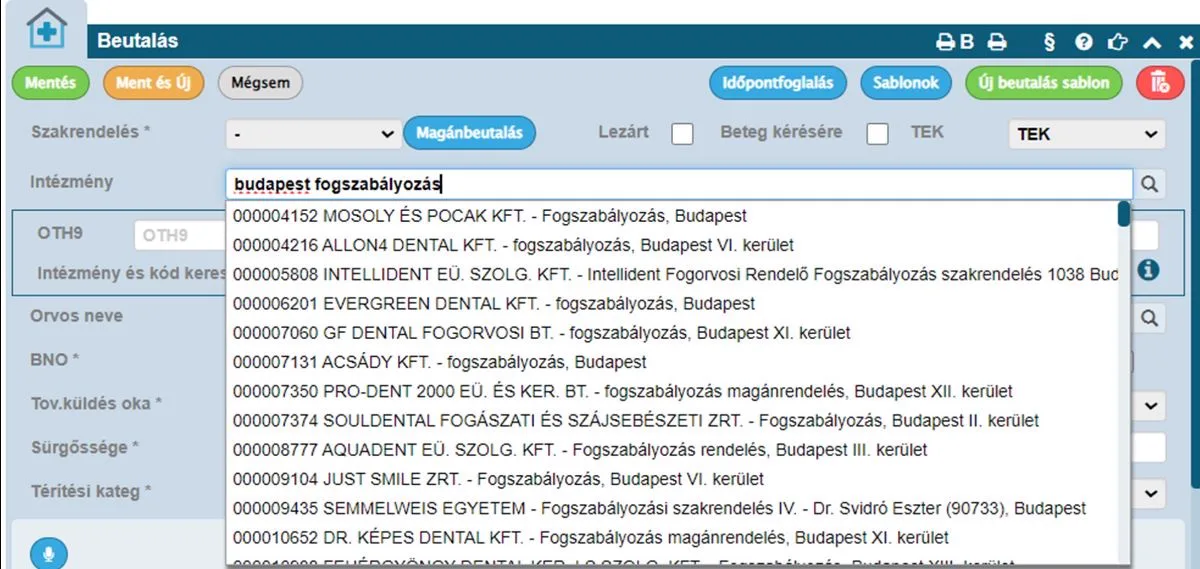Screen dimensions: 1200x569
Task: Select INTELLIDENT EÜ. SZOLG. KFT. suggestion
Action: pyautogui.click(x=671, y=274)
